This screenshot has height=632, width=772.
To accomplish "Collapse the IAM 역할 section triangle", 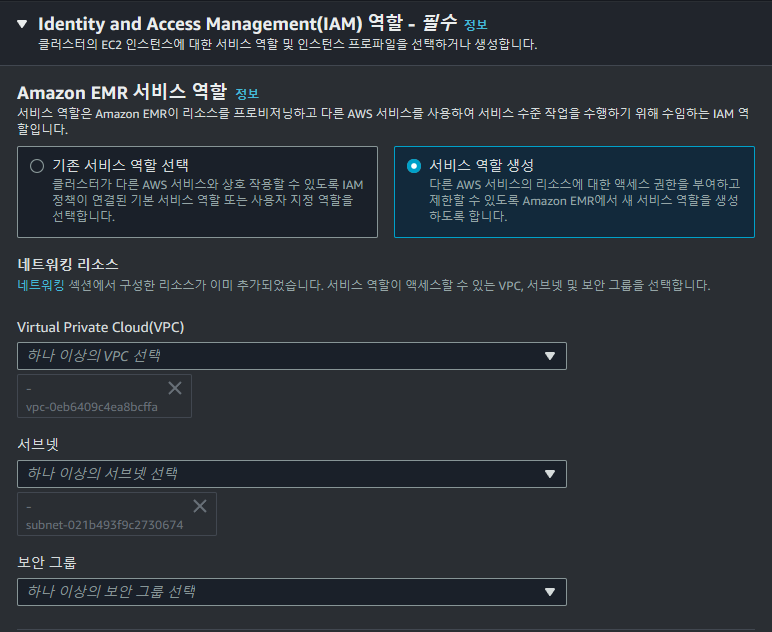I will click(x=22, y=24).
